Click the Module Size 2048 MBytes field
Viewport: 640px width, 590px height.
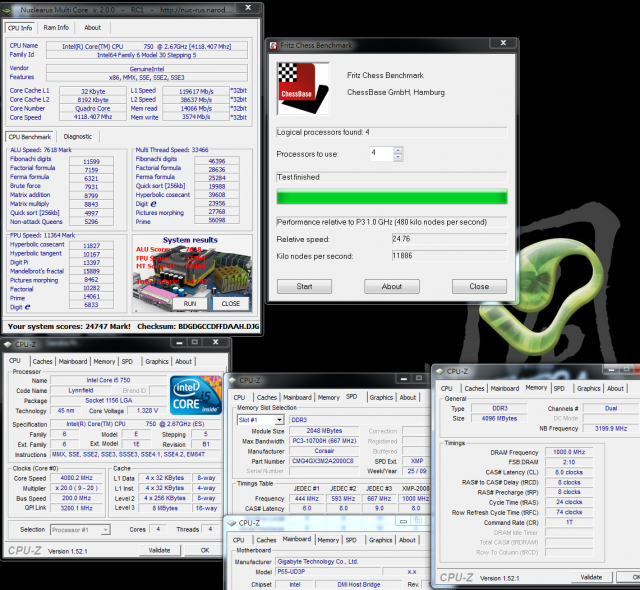tap(324, 430)
